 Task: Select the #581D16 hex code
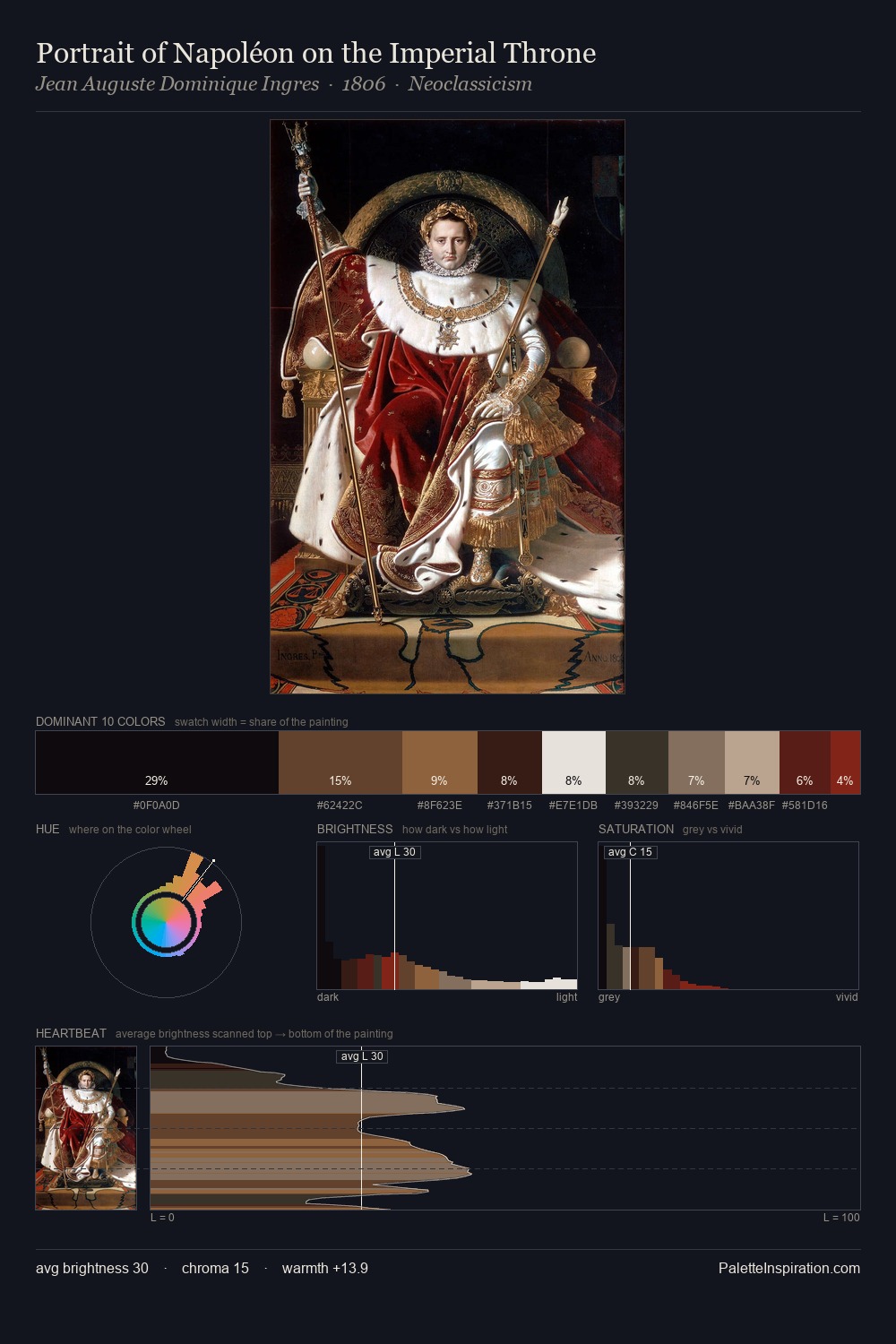pos(805,806)
